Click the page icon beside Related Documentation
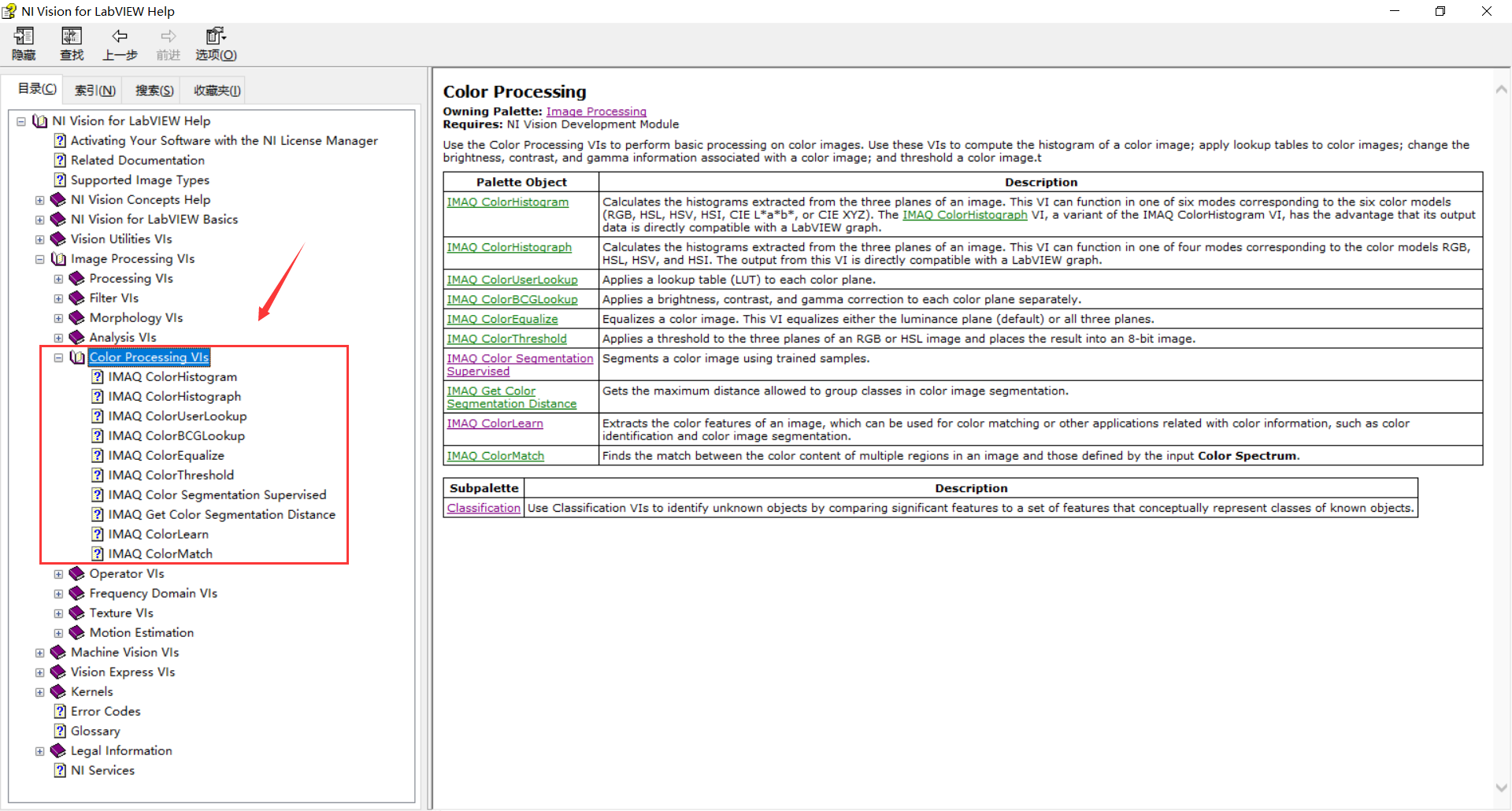The height and width of the screenshot is (811, 1512). click(60, 161)
